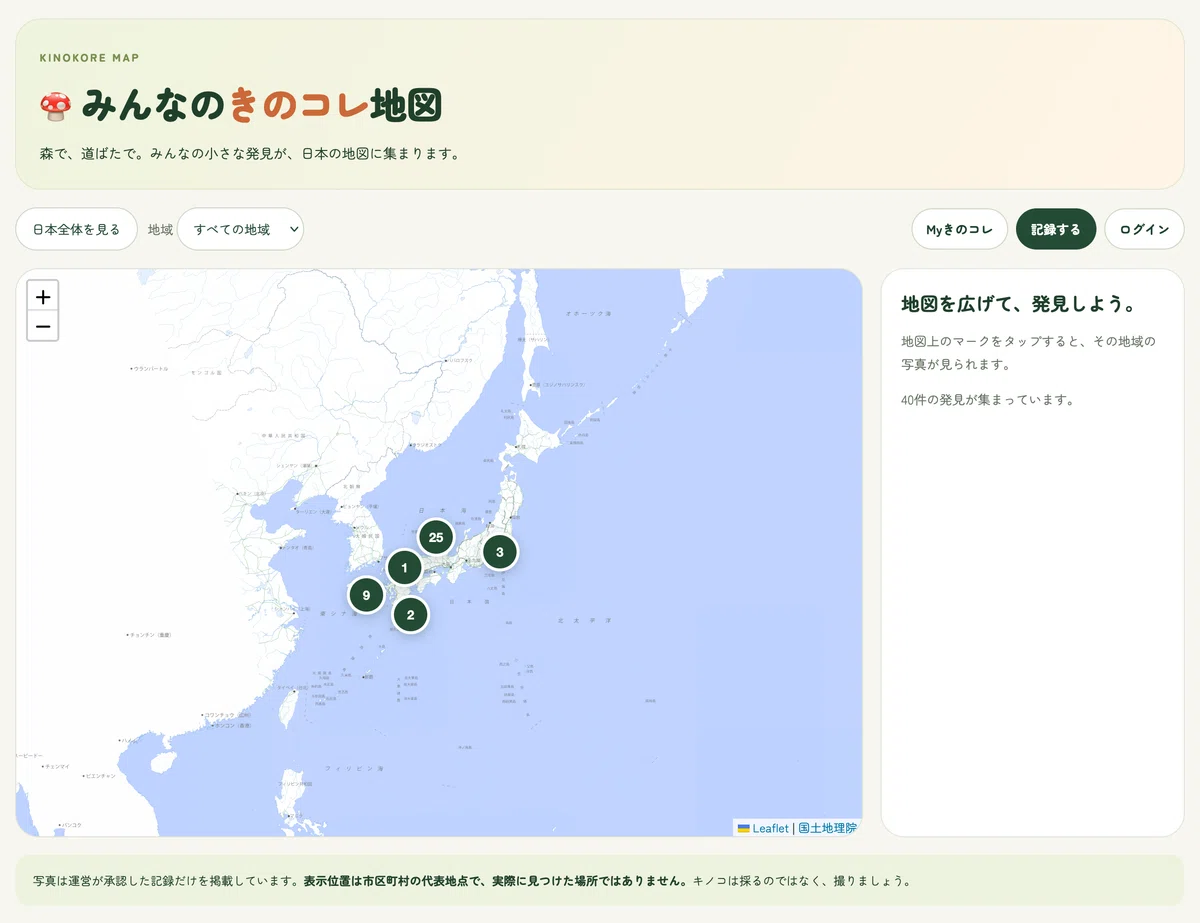Image resolution: width=1200 pixels, height=923 pixels.
Task: Open the すべての地域 region dropdown
Action: [x=240, y=229]
